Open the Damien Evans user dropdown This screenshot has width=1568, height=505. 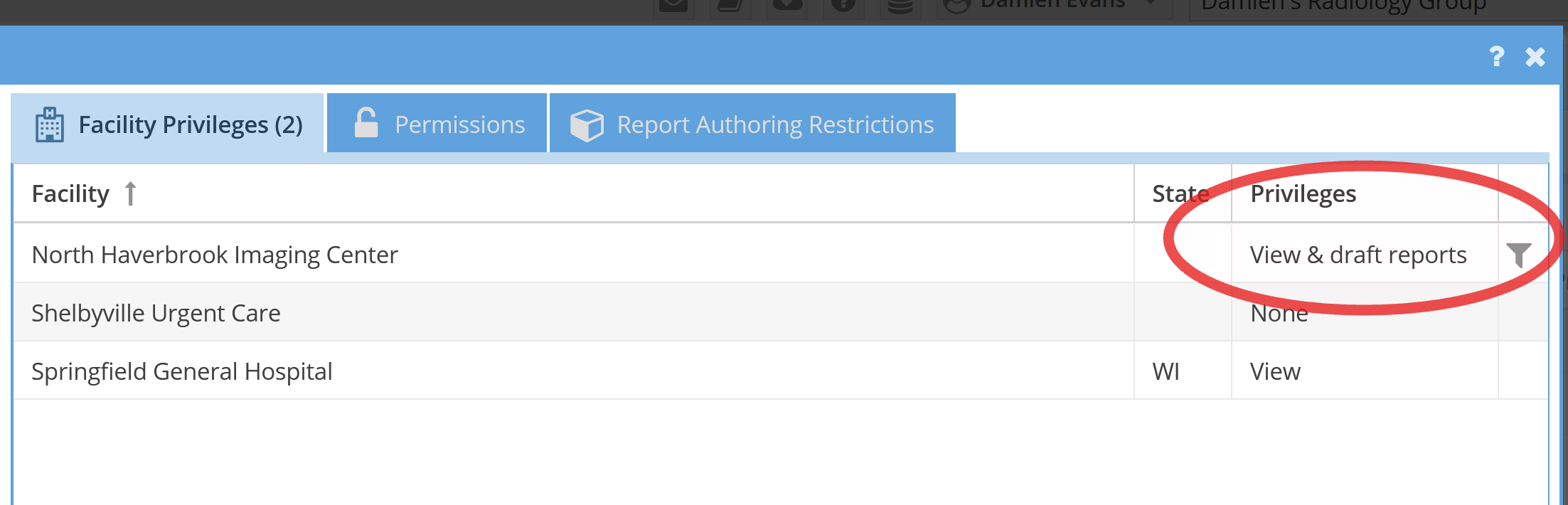[1054, 6]
